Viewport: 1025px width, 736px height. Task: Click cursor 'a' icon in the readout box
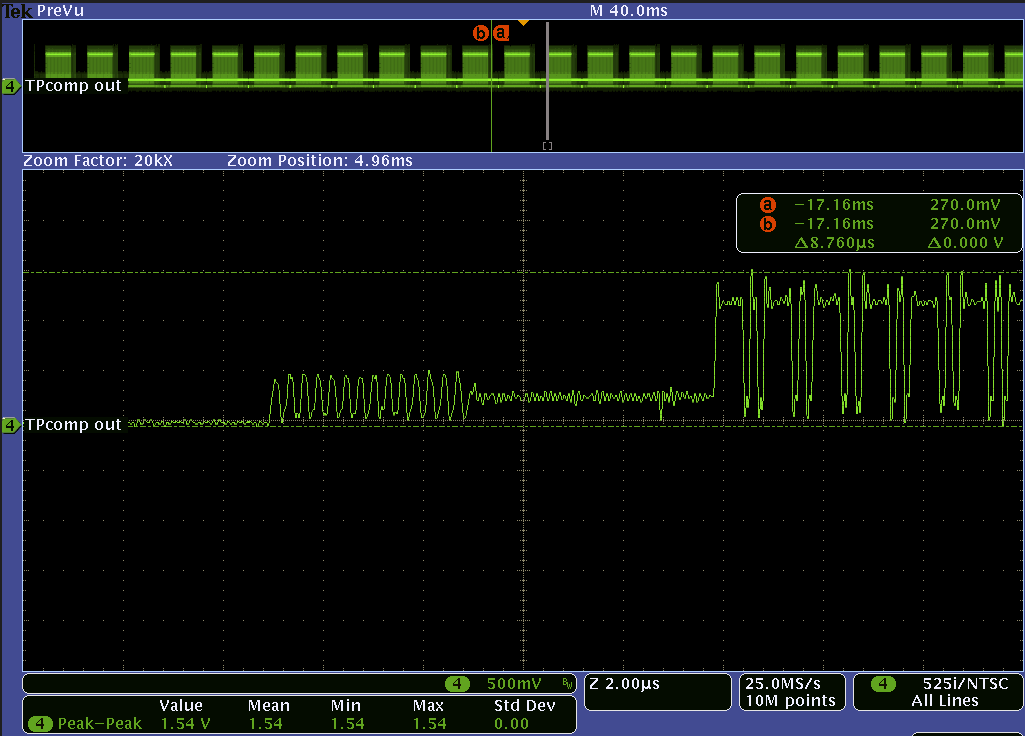[767, 205]
